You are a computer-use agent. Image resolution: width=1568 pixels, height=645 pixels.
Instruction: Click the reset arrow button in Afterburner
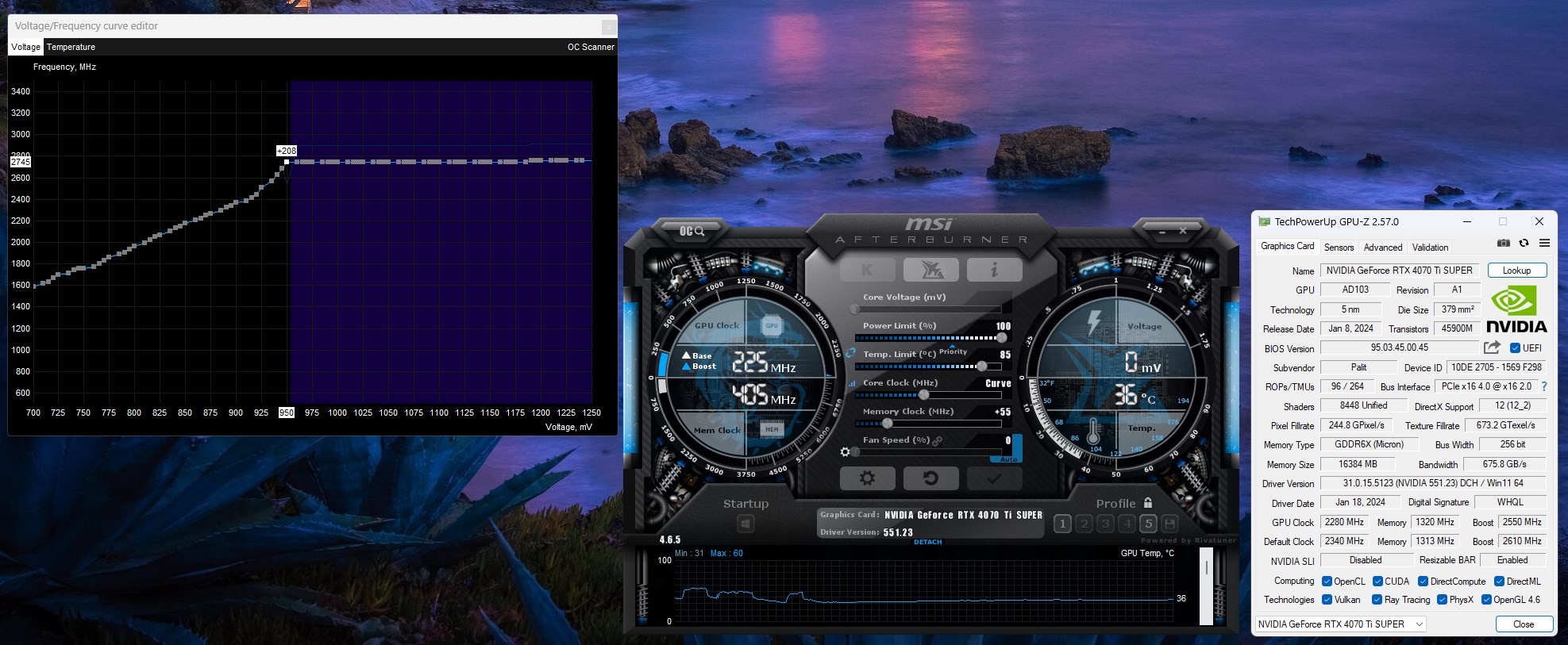point(931,478)
